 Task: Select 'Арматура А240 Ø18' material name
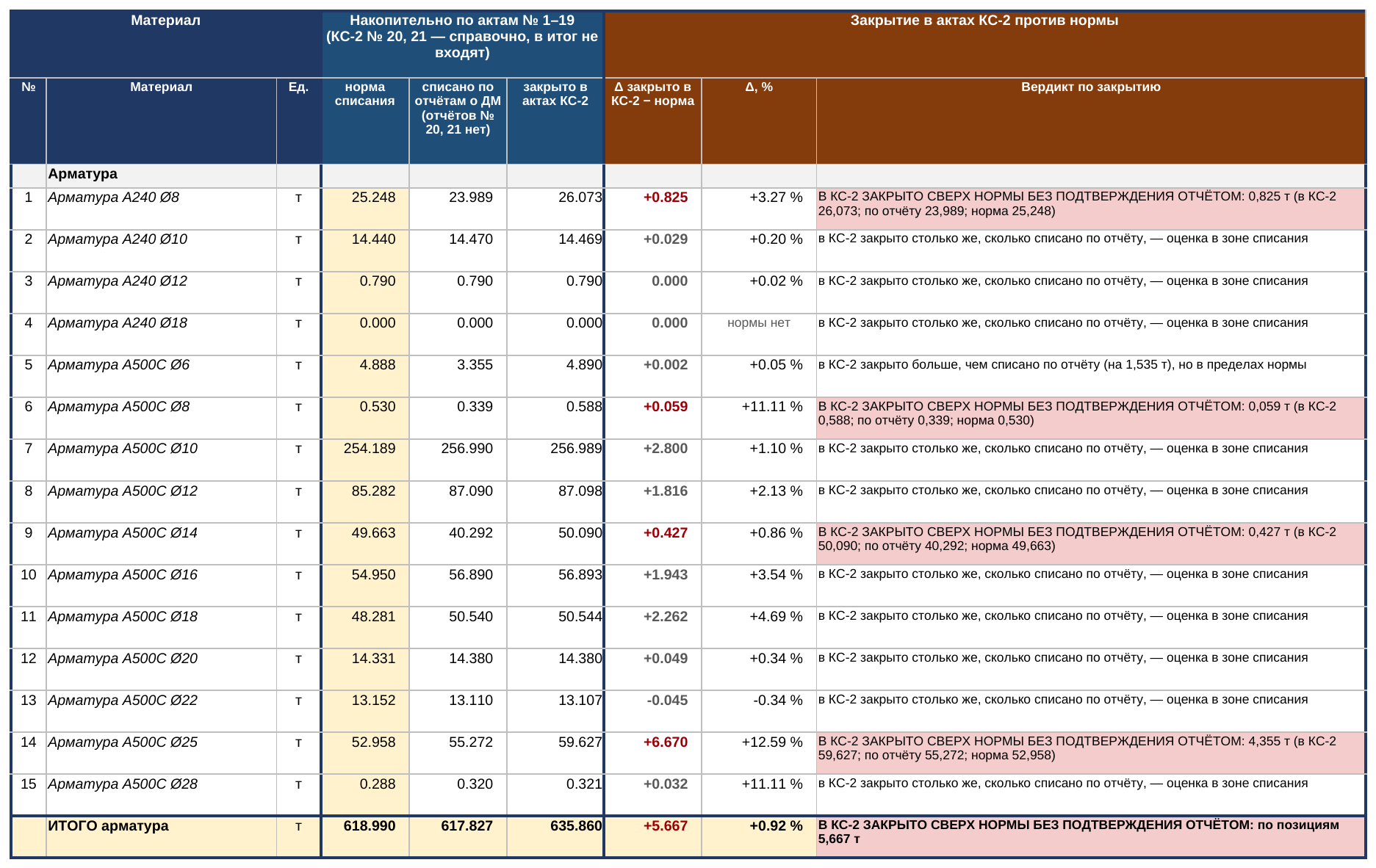[161, 334]
